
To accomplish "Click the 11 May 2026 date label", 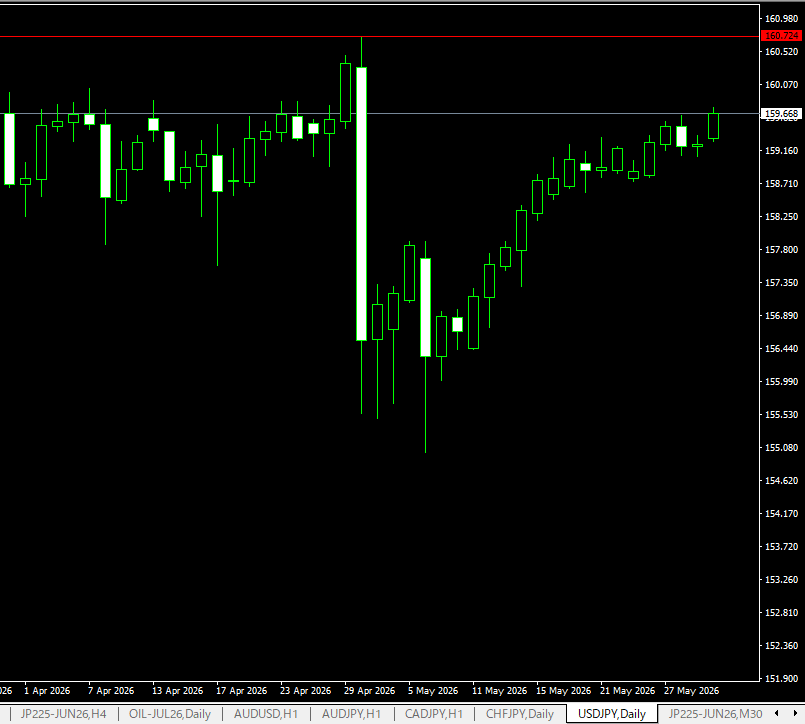I will [x=500, y=691].
